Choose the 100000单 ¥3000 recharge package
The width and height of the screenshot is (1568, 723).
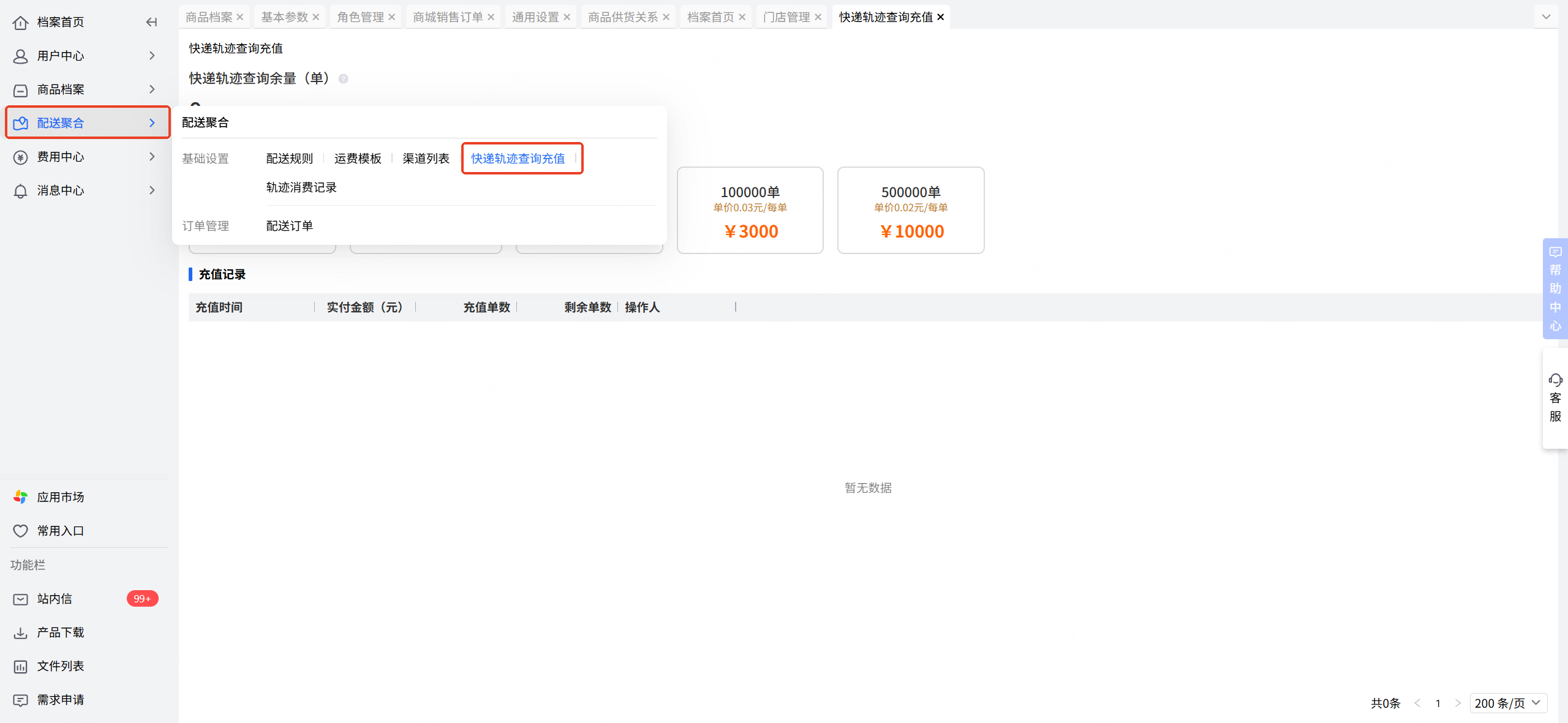click(750, 211)
